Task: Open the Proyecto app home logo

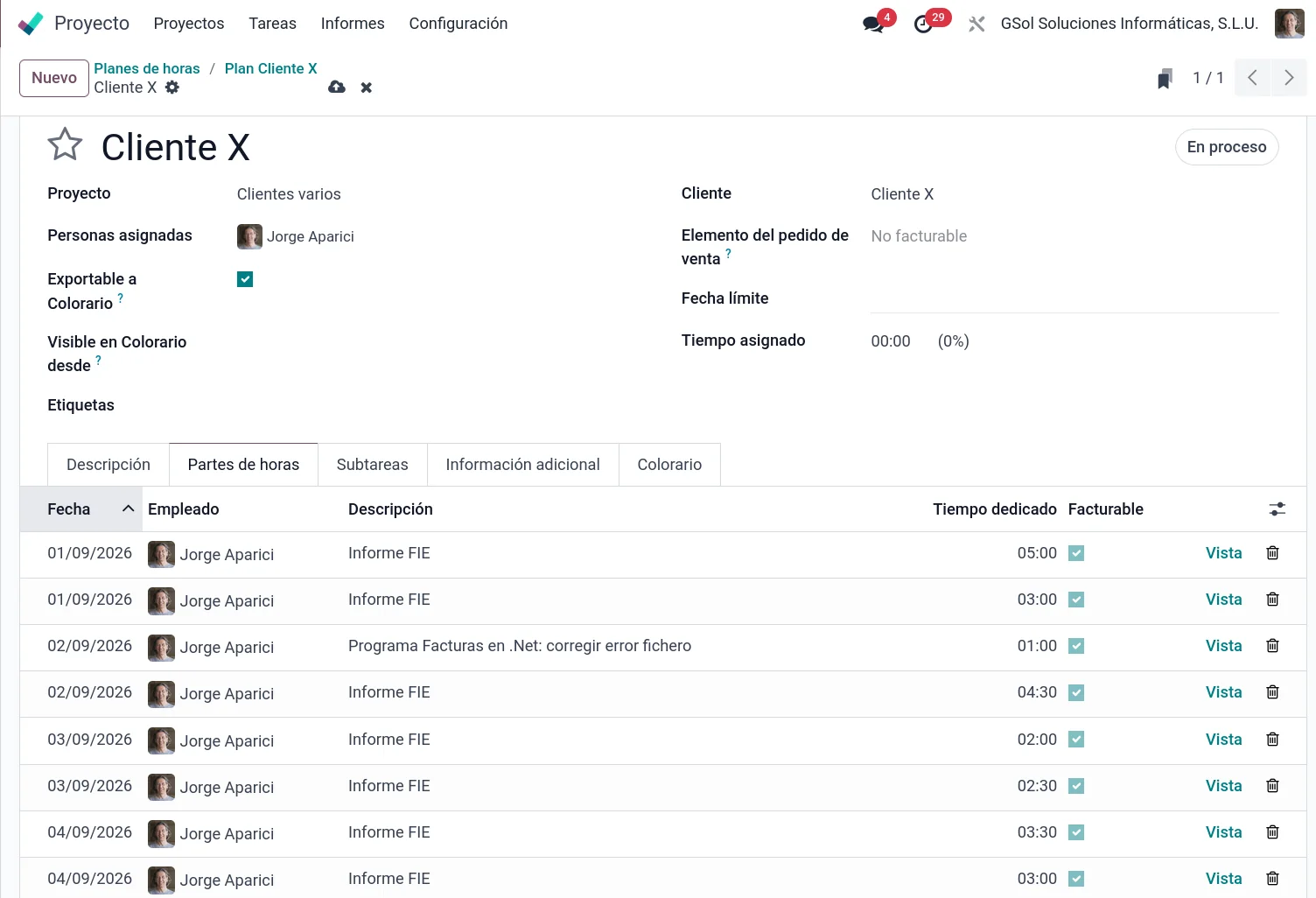Action: (x=31, y=24)
